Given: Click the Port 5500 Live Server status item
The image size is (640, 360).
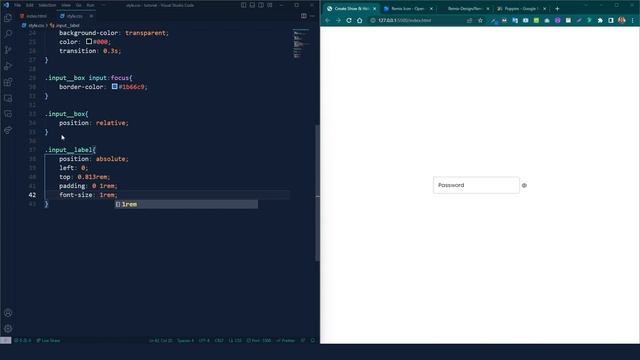Looking at the screenshot, I should point(259,340).
